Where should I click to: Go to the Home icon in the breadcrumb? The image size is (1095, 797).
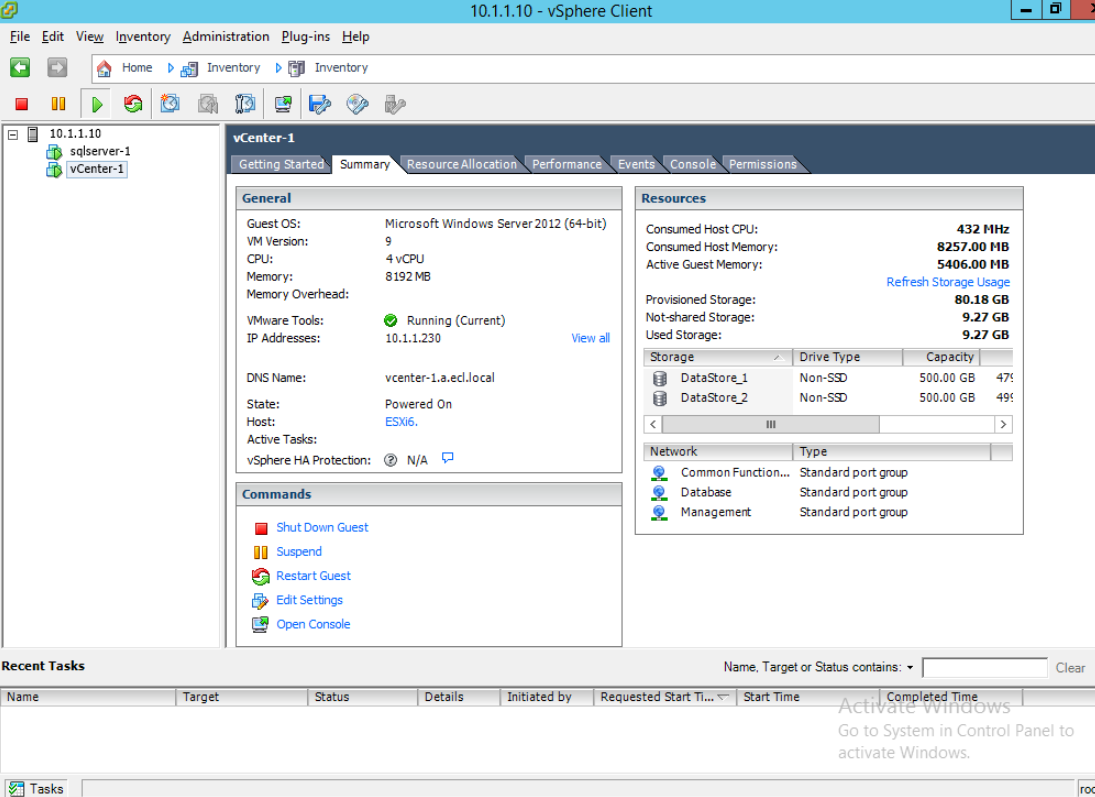[104, 68]
